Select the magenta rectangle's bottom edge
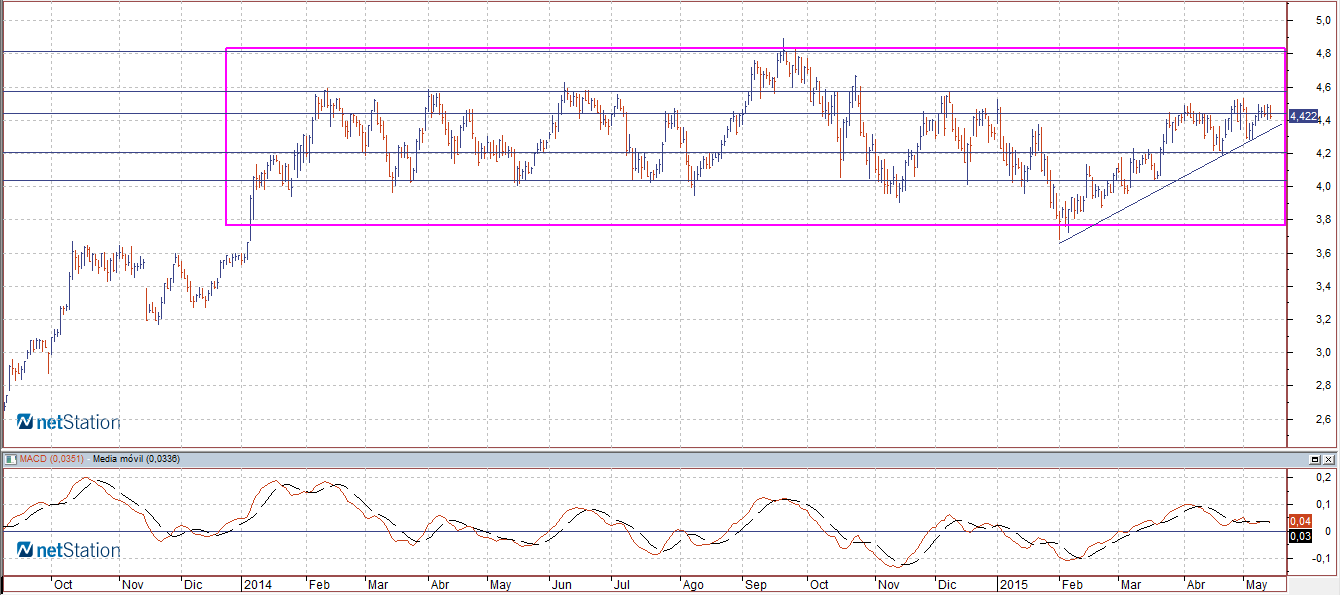 coord(700,225)
